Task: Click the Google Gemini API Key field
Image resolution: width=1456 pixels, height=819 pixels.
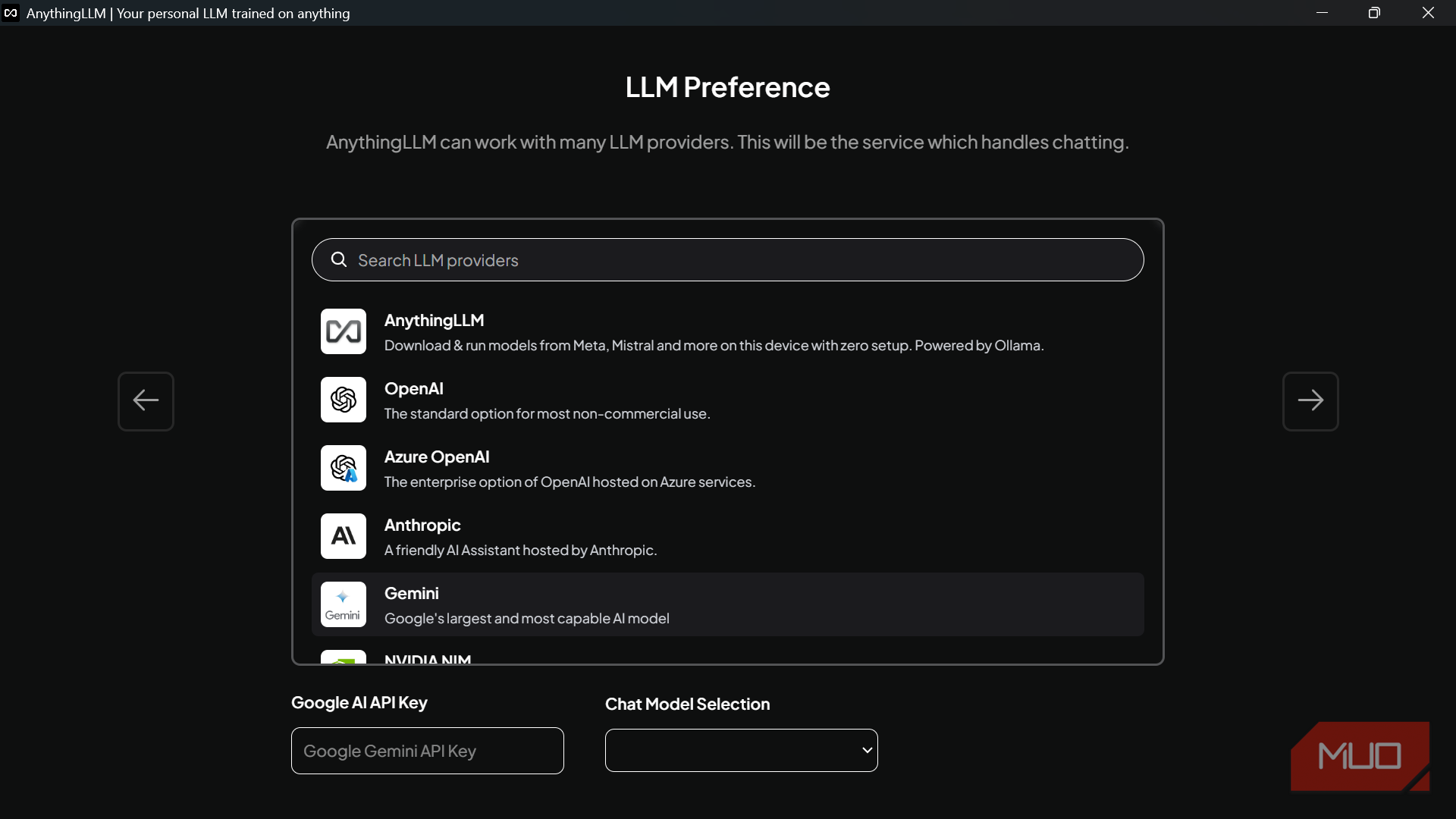Action: 428,751
